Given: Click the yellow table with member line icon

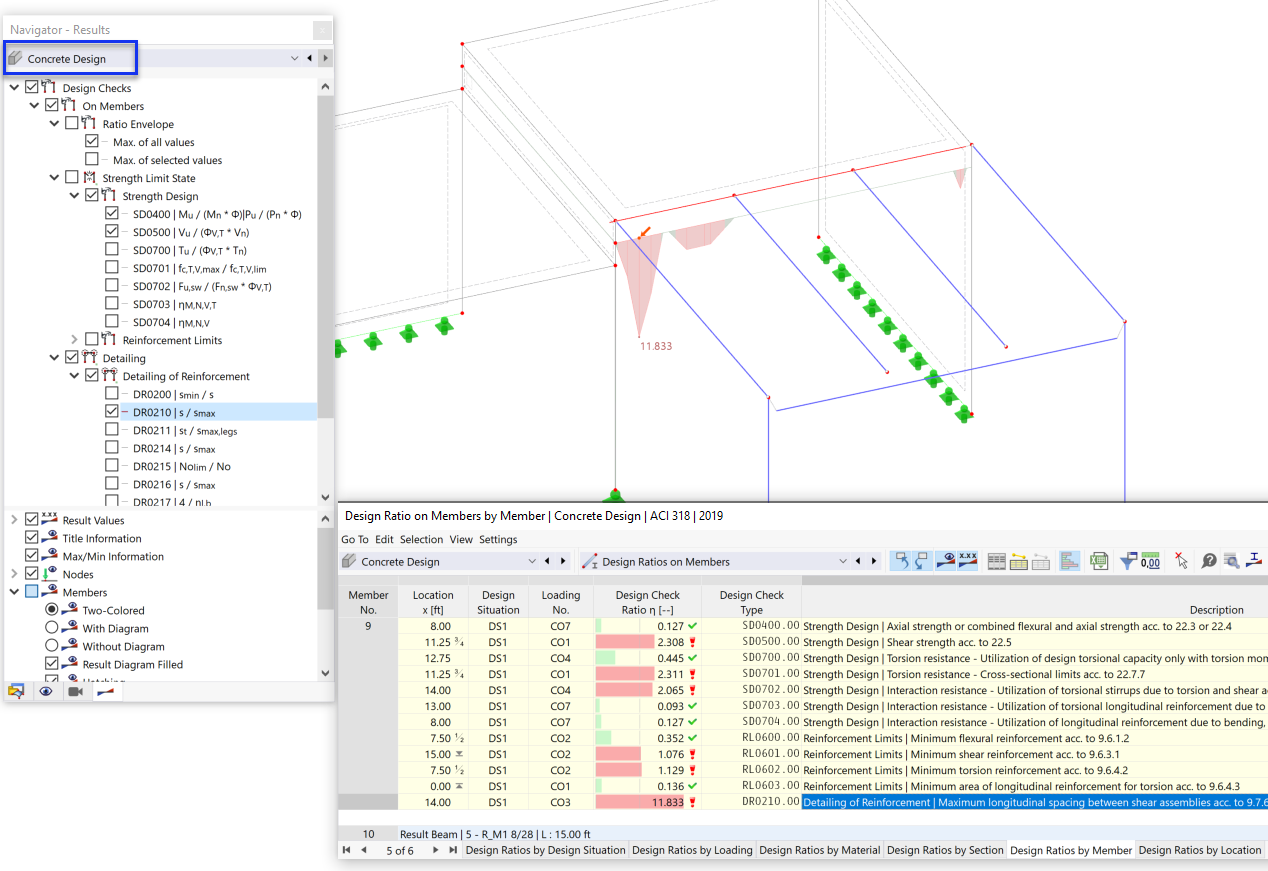Looking at the screenshot, I should [x=1019, y=561].
